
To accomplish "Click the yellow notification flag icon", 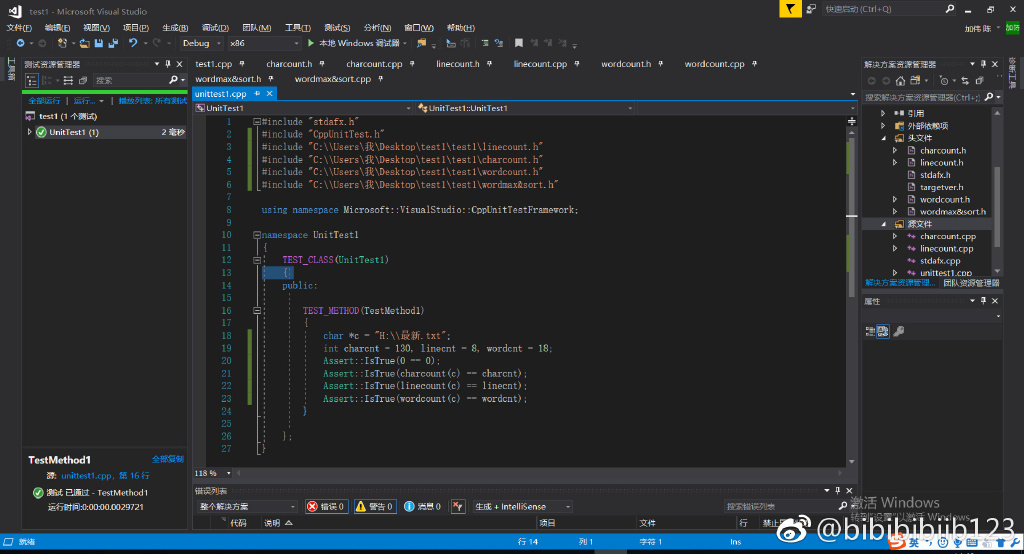I will click(x=791, y=9).
